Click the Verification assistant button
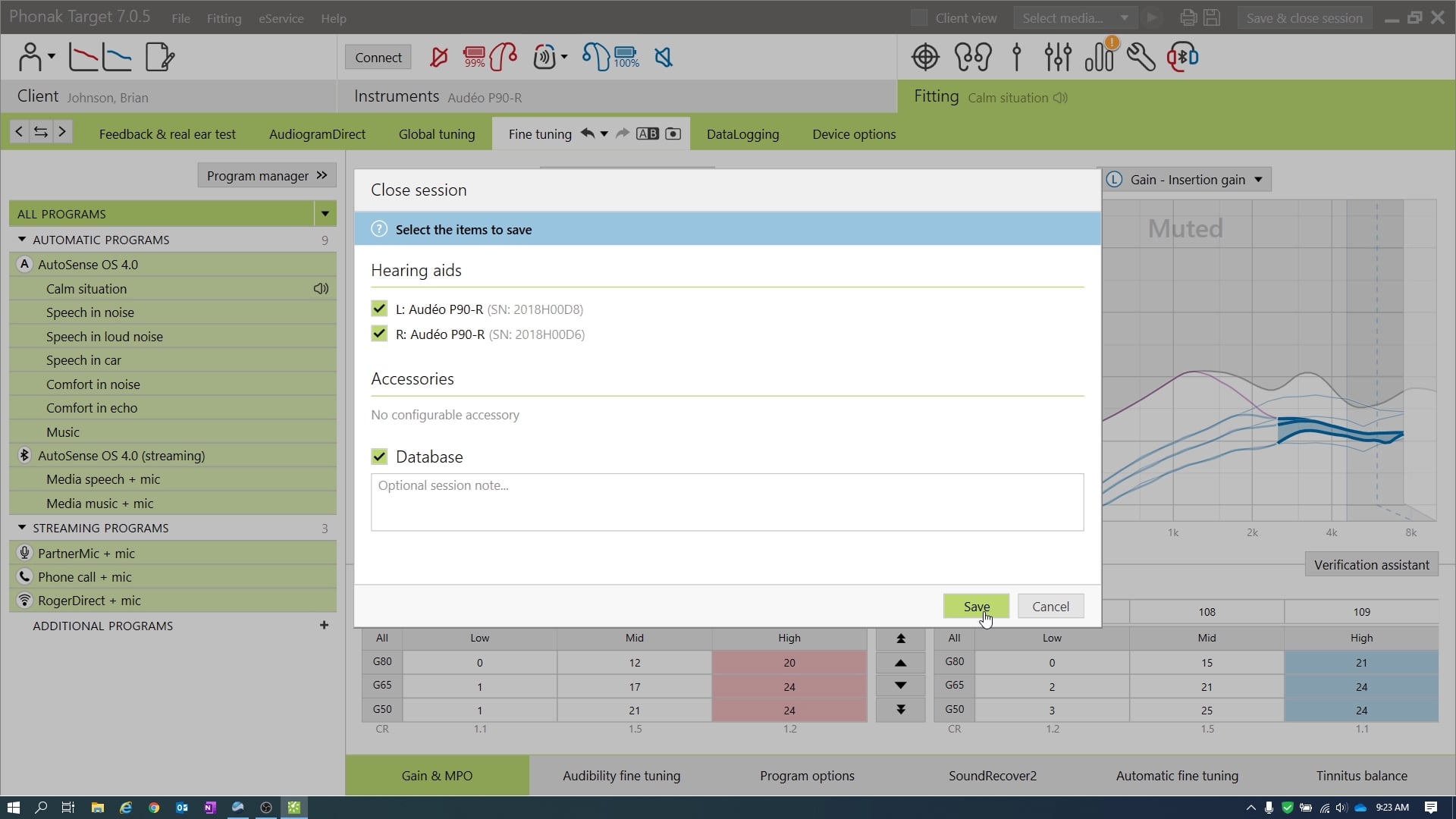This screenshot has height=819, width=1456. pyautogui.click(x=1371, y=564)
